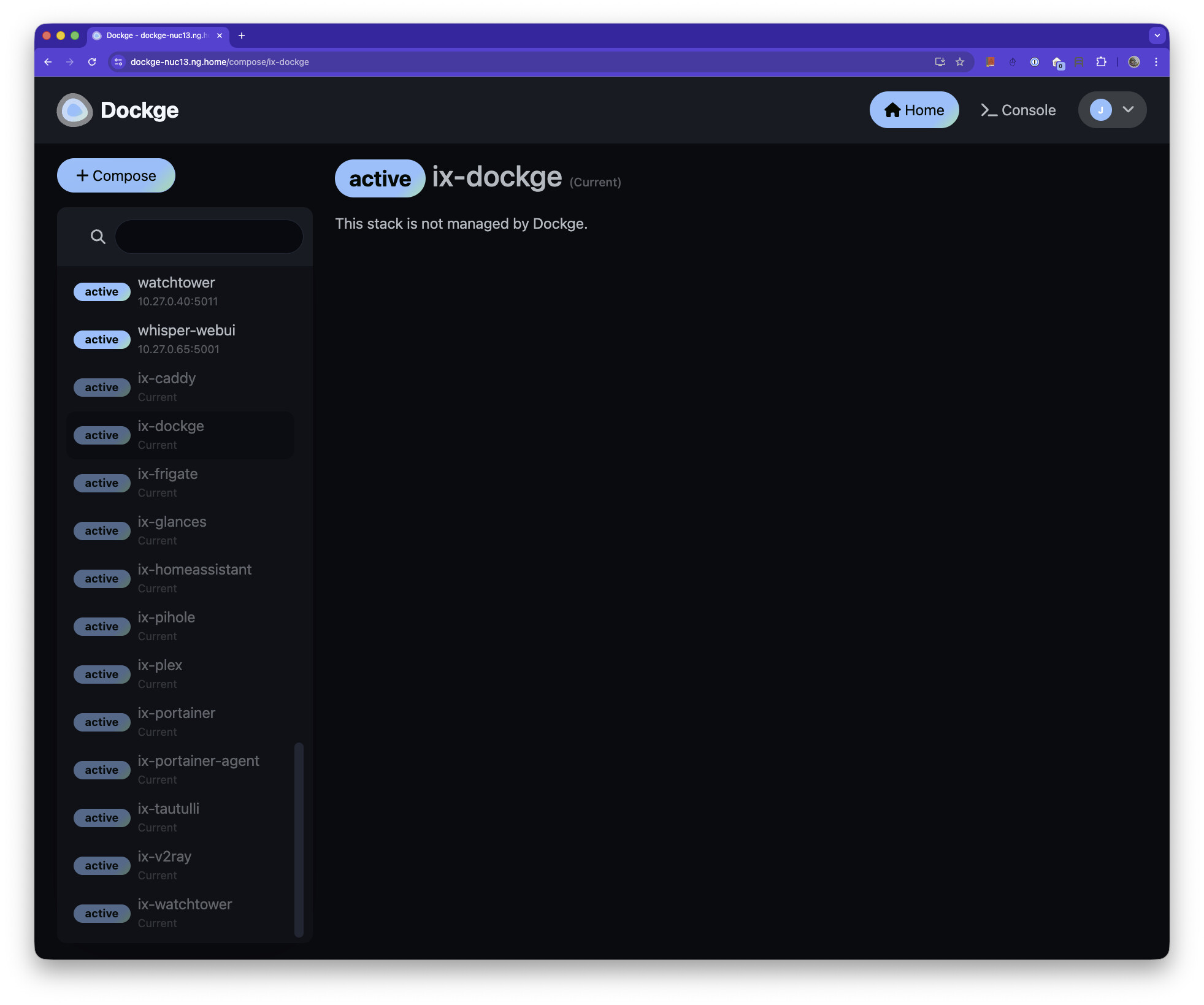Viewport: 1204px width, 1005px height.
Task: Bookmark this page with star icon
Action: pyautogui.click(x=960, y=62)
